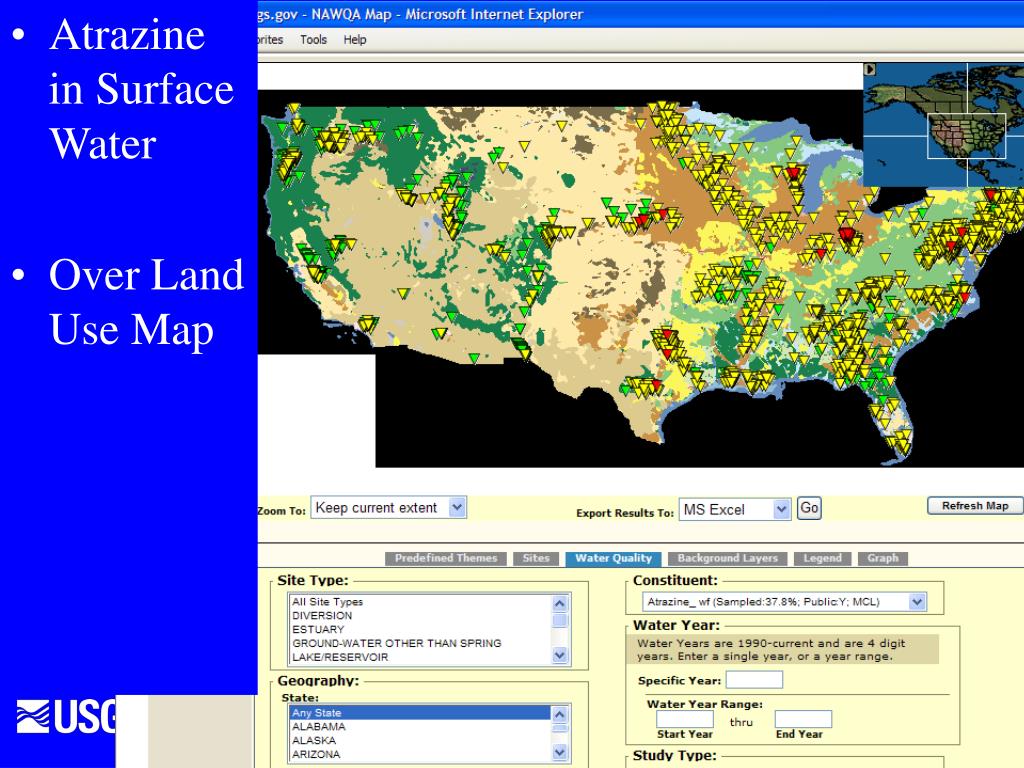Click the North America overview map thumbnail
Viewport: 1024px width, 768px height.
pyautogui.click(x=944, y=125)
